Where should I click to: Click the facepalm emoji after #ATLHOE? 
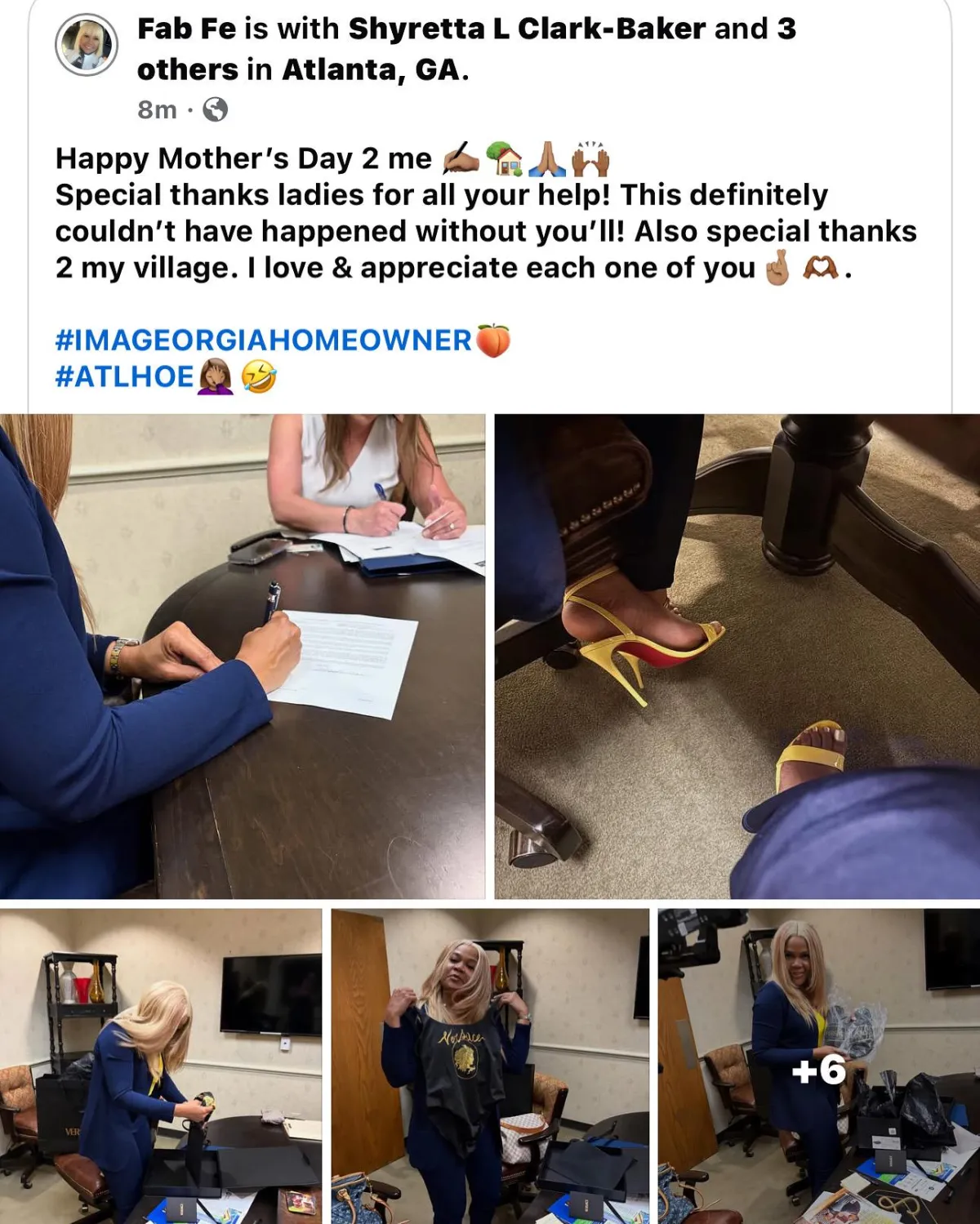click(x=216, y=377)
